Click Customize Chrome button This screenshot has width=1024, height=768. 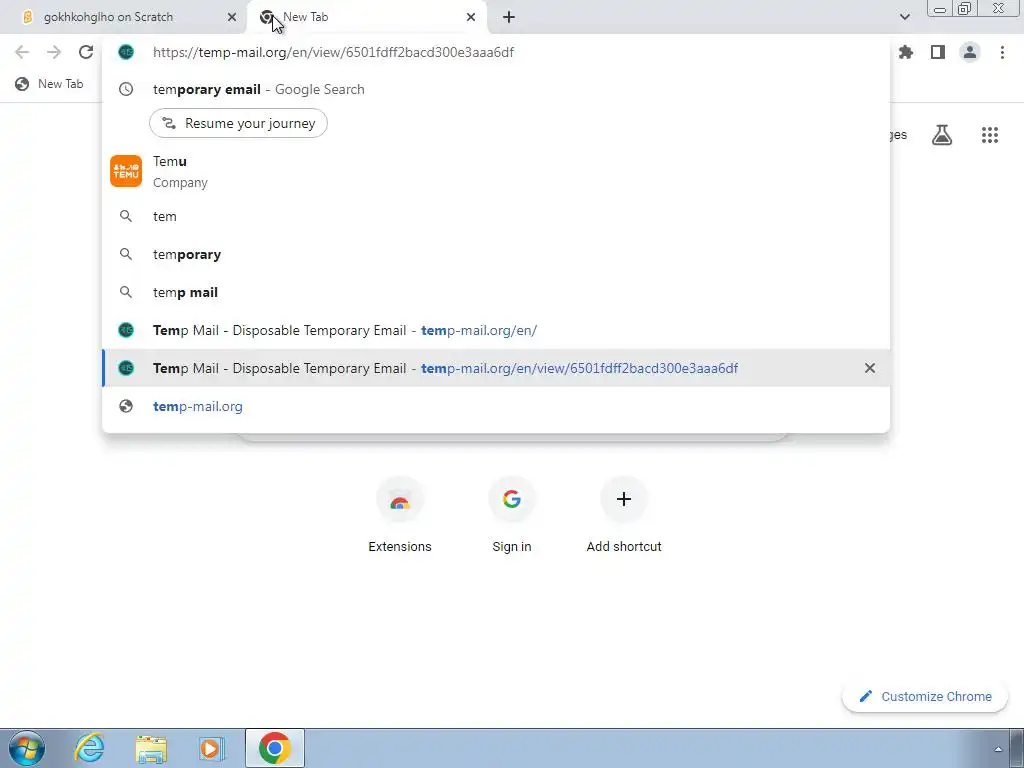click(x=925, y=697)
